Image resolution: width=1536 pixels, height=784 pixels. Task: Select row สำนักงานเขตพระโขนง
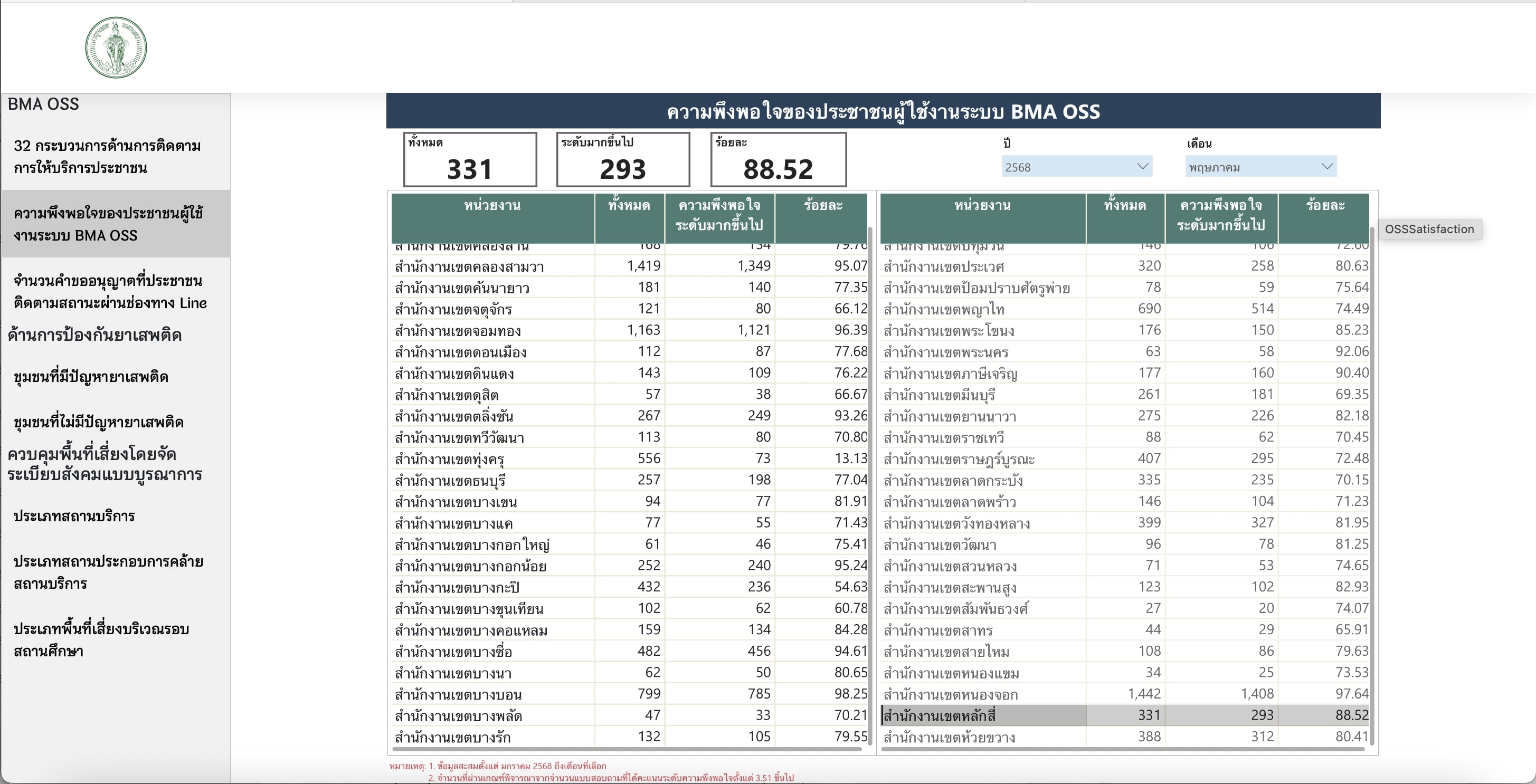(x=1125, y=330)
